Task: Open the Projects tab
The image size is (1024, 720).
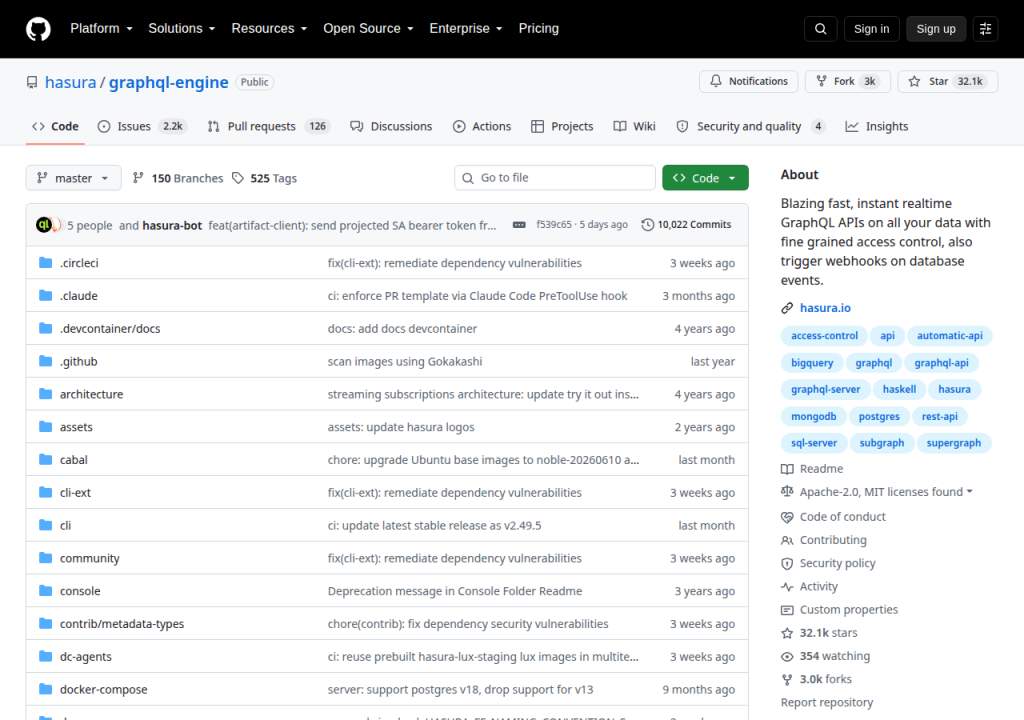Action: 562,126
